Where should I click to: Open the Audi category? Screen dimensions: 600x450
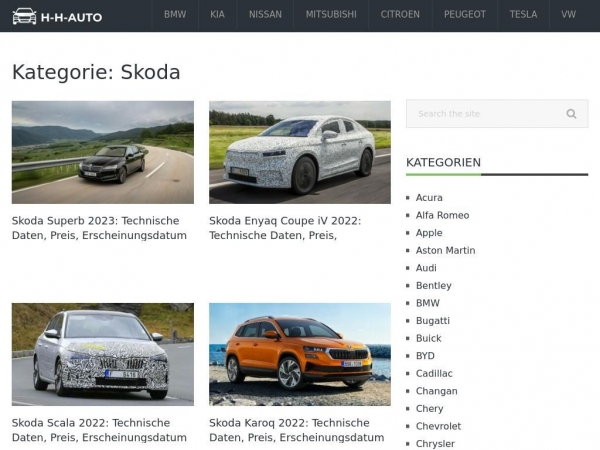[426, 268]
